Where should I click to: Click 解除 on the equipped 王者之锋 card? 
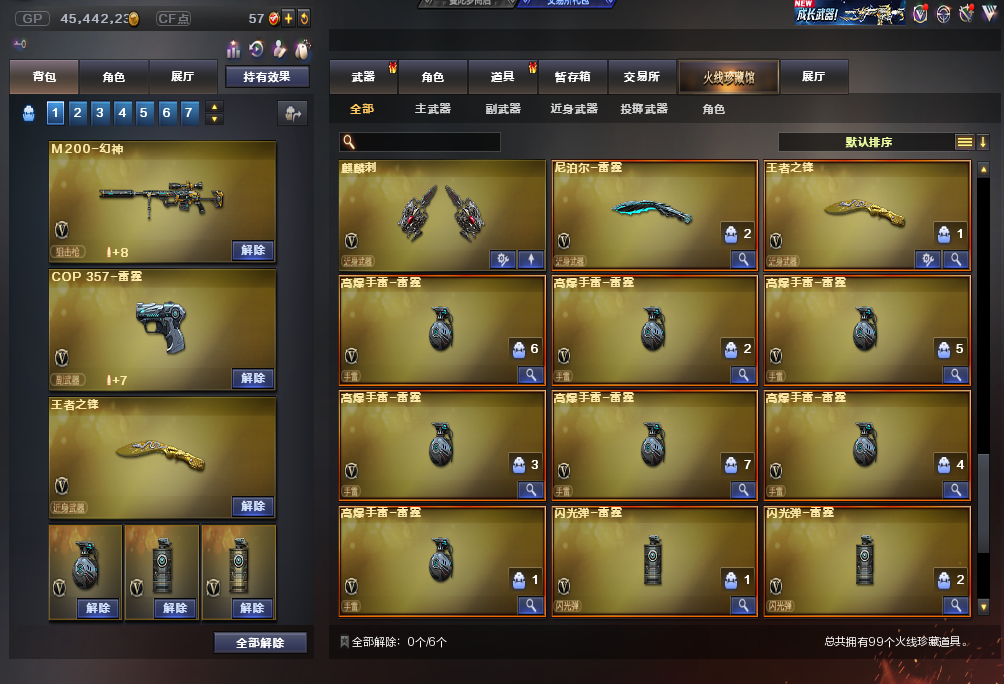253,507
